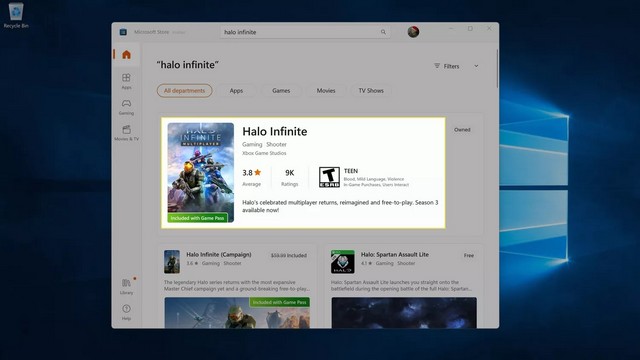Select the Movies filter tab
The height and width of the screenshot is (360, 640).
(326, 91)
